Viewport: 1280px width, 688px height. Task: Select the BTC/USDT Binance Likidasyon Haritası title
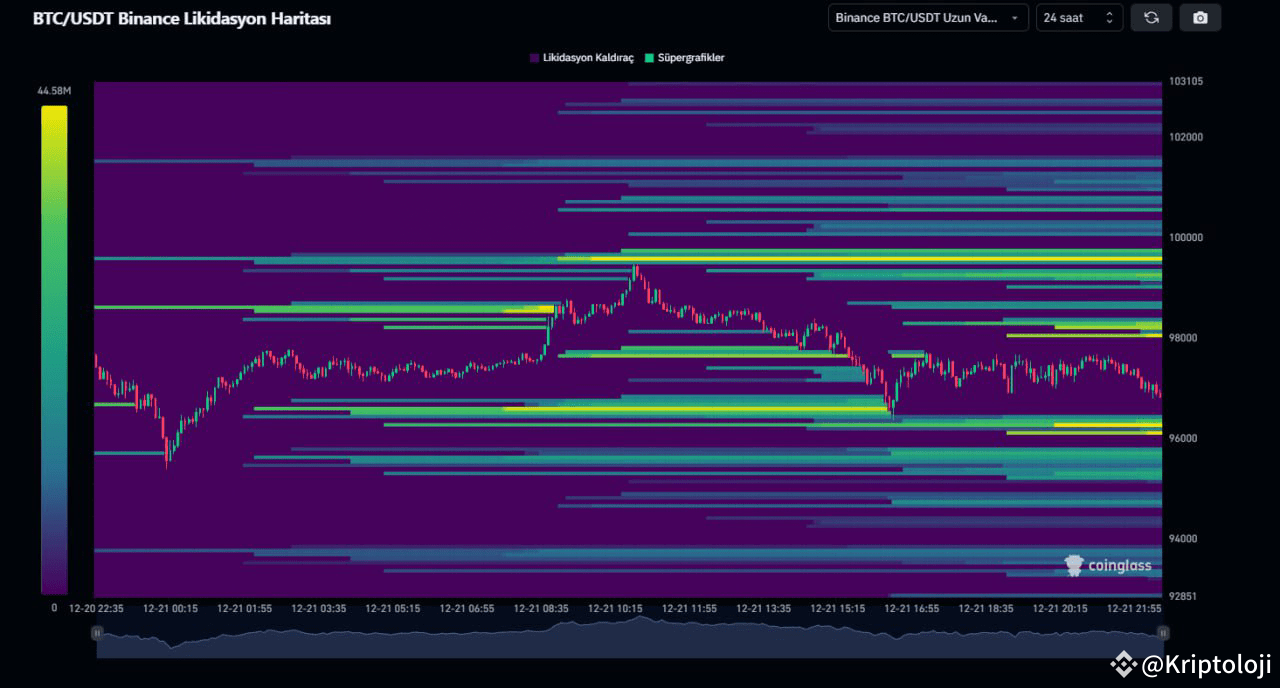[180, 18]
